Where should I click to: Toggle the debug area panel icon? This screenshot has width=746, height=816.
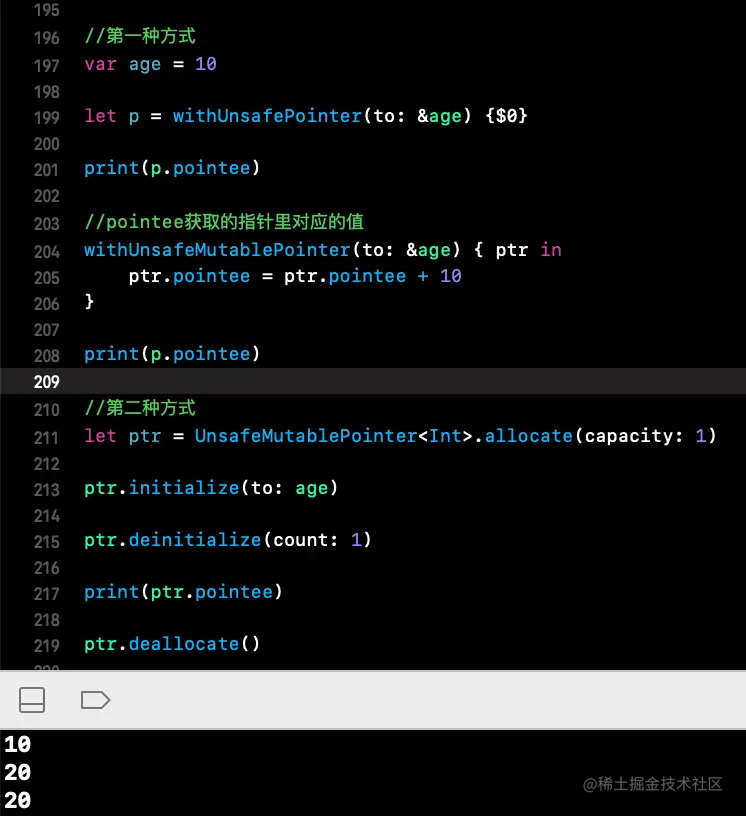pos(32,700)
